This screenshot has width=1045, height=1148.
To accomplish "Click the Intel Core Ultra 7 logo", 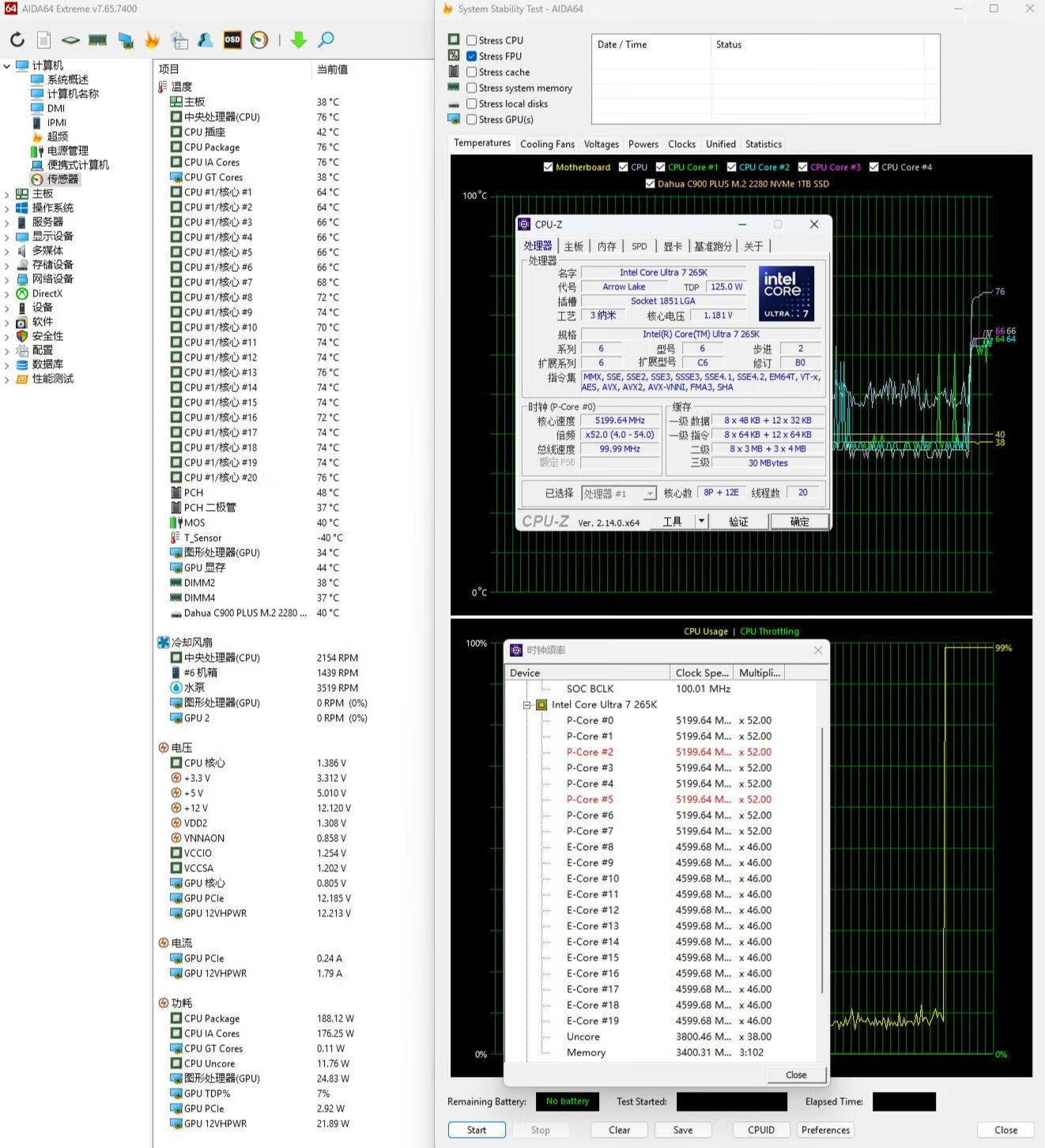I will coord(787,293).
